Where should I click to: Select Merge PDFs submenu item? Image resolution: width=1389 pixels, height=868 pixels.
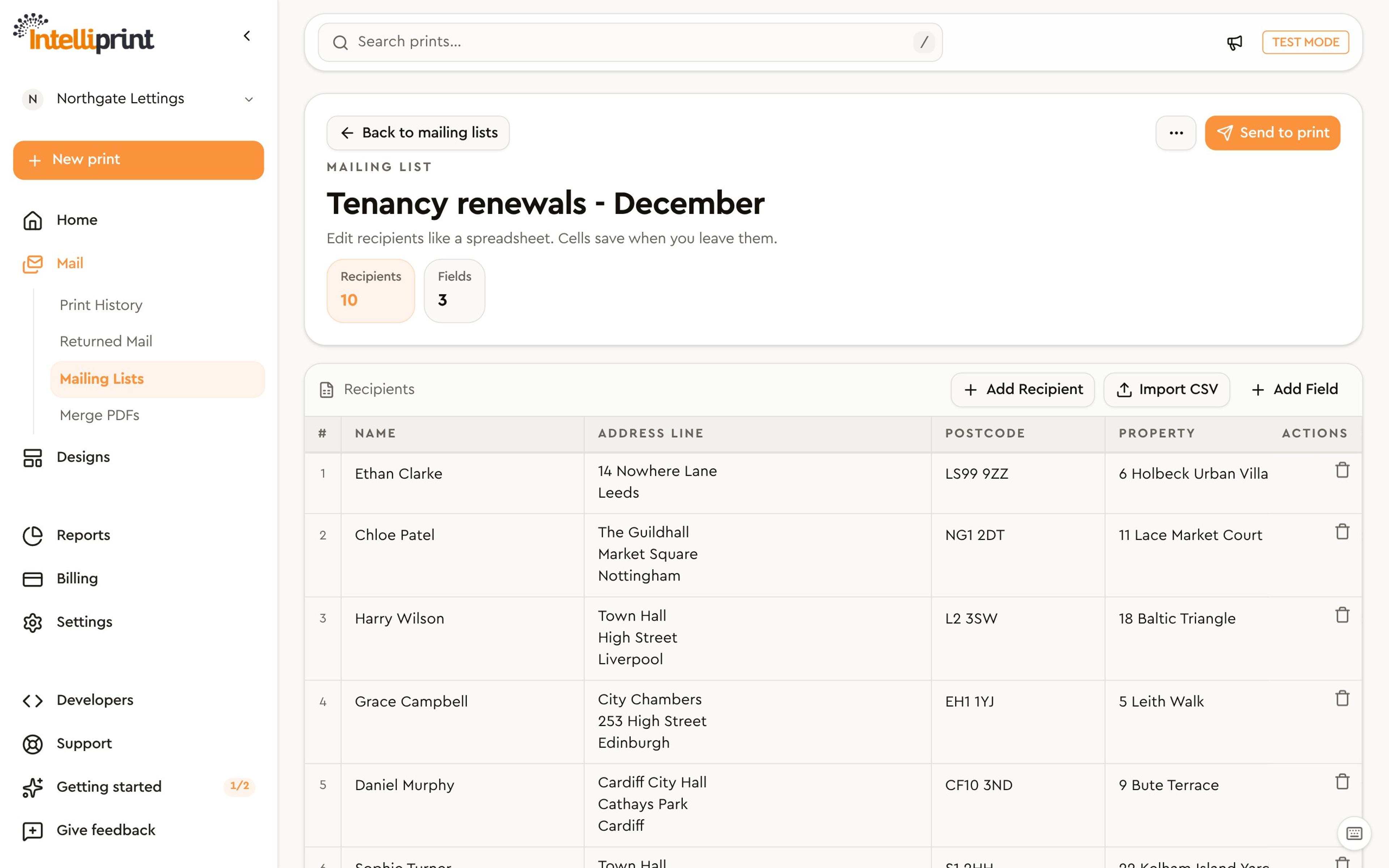click(157, 415)
